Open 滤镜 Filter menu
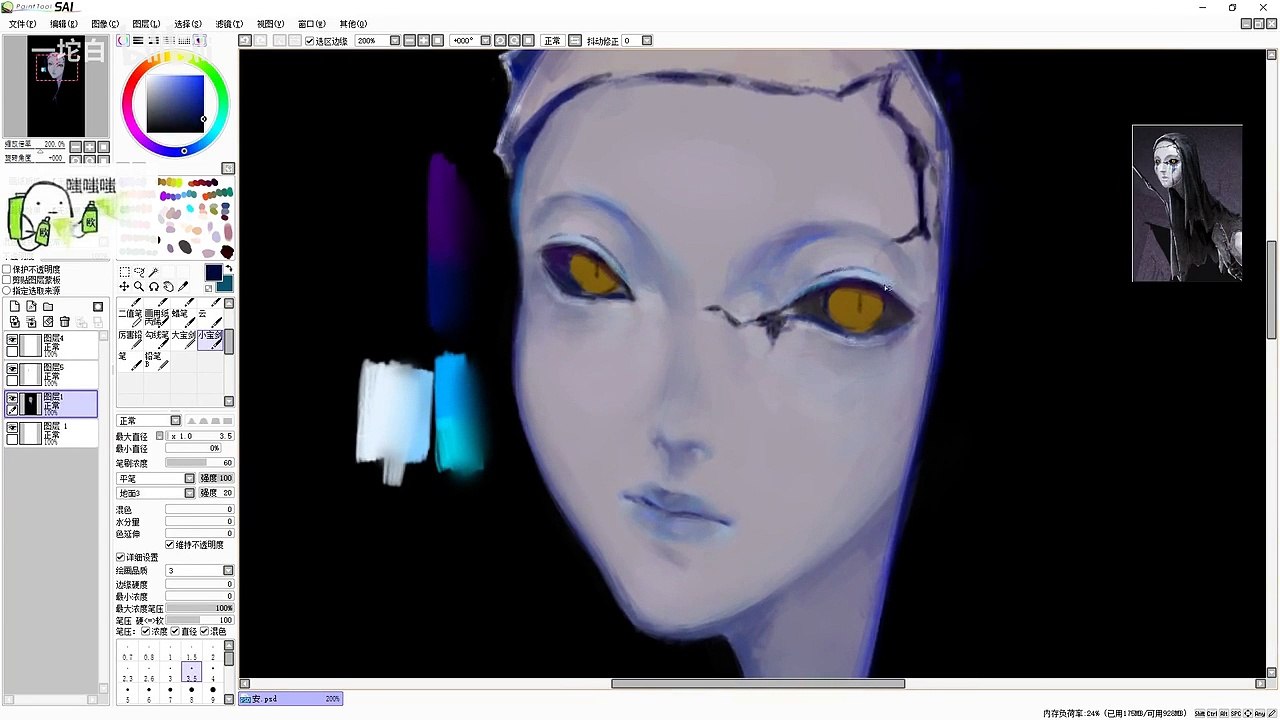Image resolution: width=1280 pixels, height=720 pixels. [x=229, y=24]
